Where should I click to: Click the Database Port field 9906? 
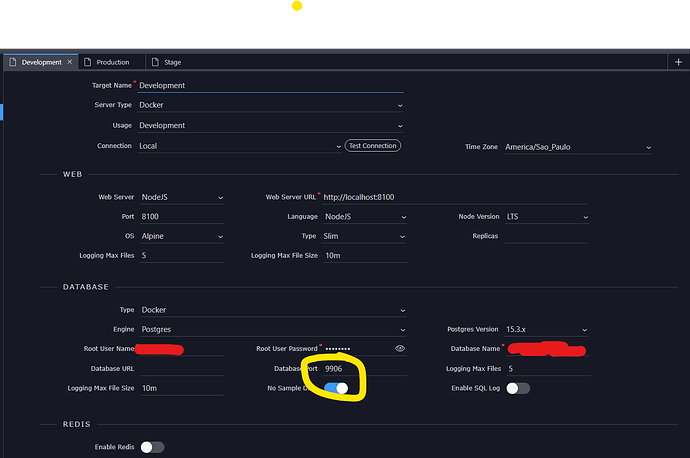[x=365, y=369]
